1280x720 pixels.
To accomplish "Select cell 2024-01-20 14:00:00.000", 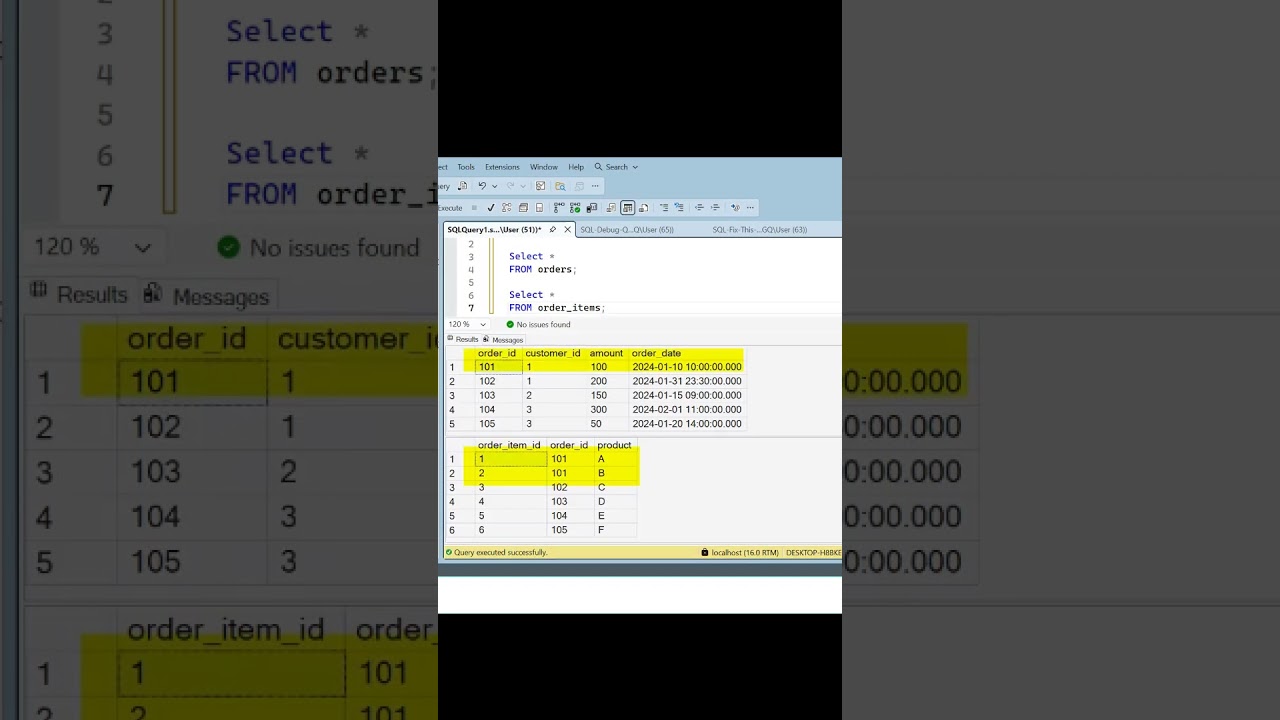I will tap(686, 424).
